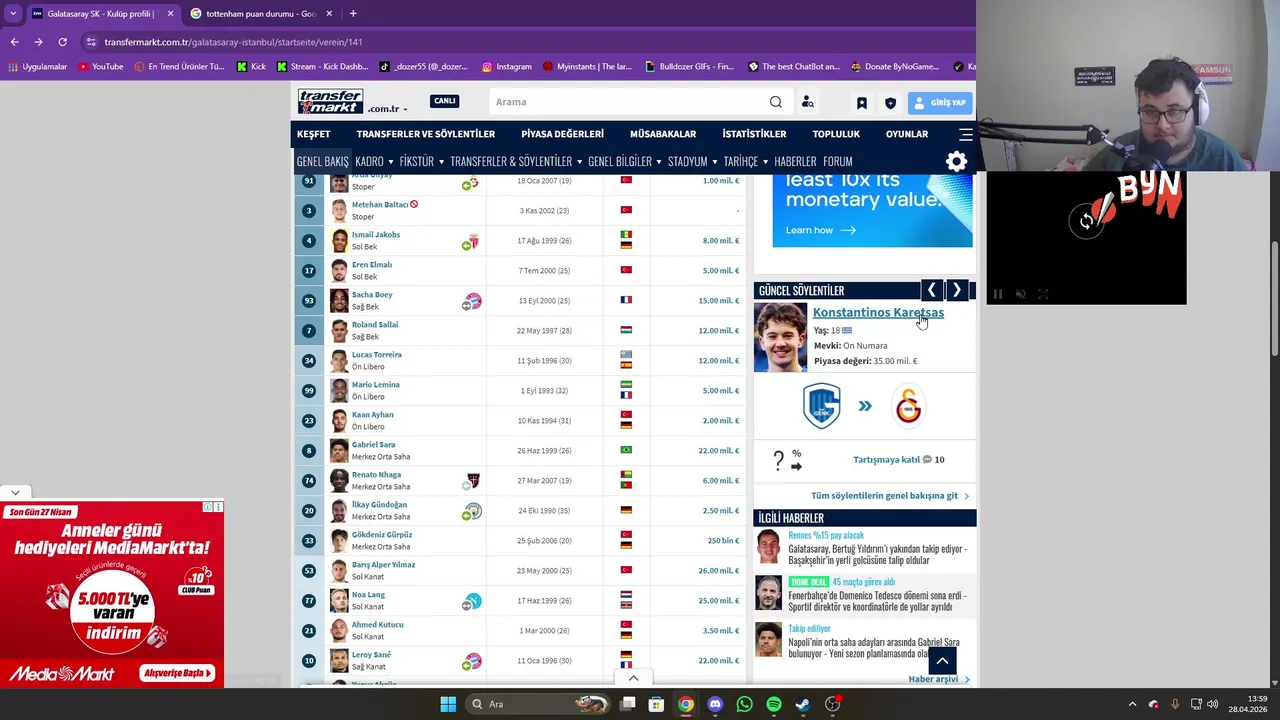Open İlkay Gündoğan player link
Screen dimensions: 1280x720
pos(379,504)
